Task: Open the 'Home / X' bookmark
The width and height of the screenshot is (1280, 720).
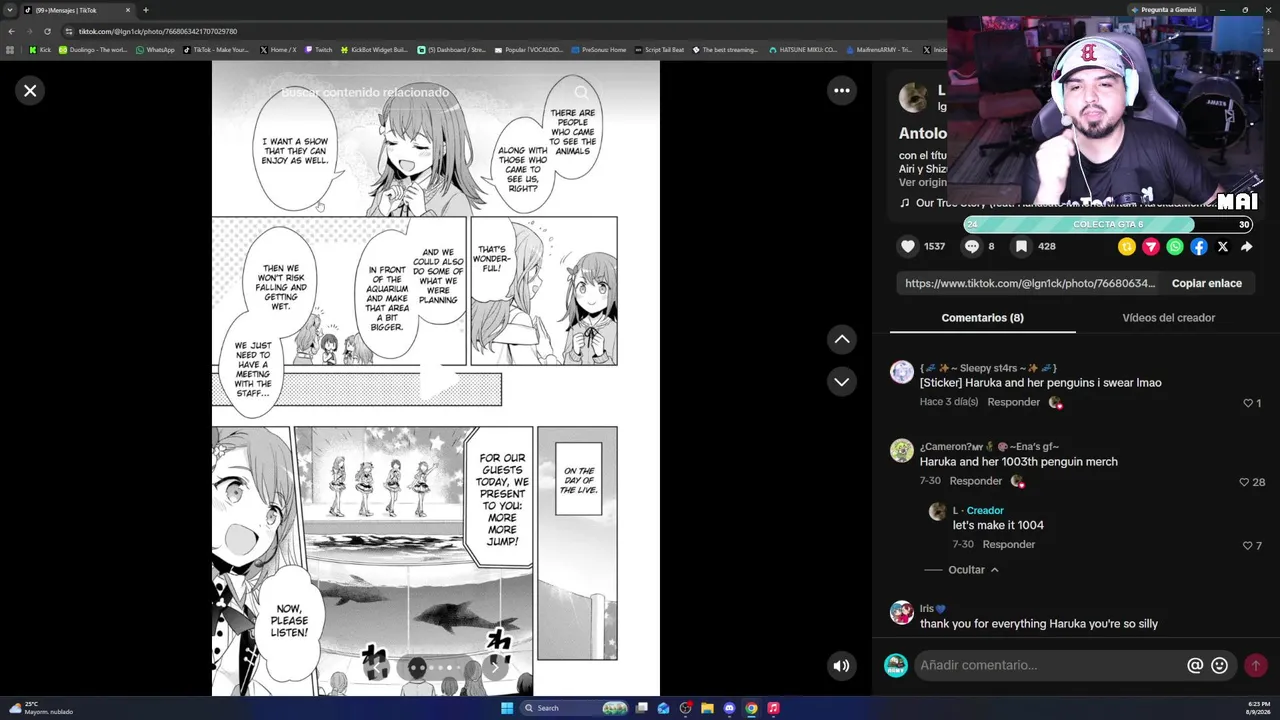Action: pyautogui.click(x=278, y=50)
